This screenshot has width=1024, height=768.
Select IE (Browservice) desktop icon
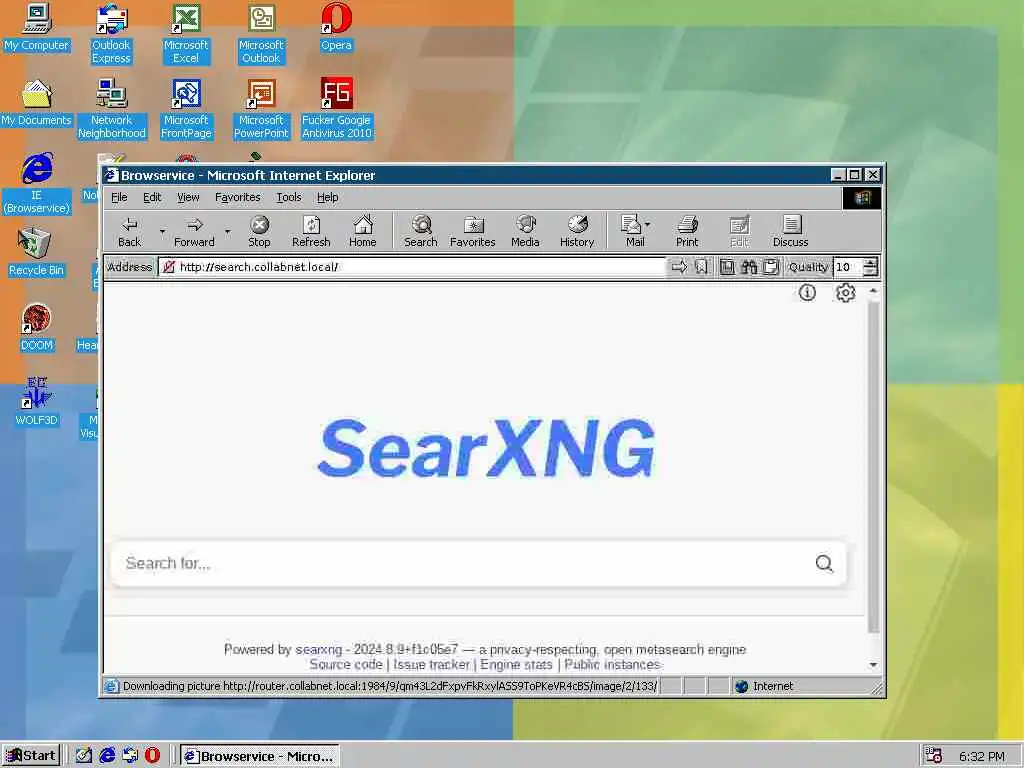37,184
